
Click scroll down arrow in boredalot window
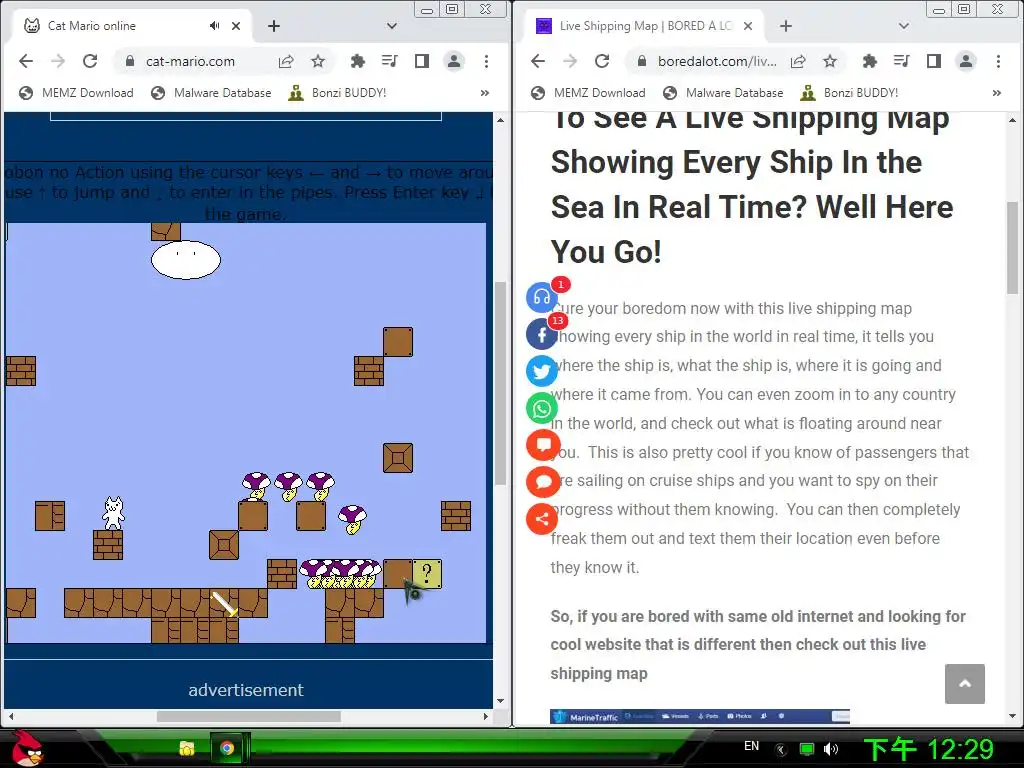click(1012, 716)
